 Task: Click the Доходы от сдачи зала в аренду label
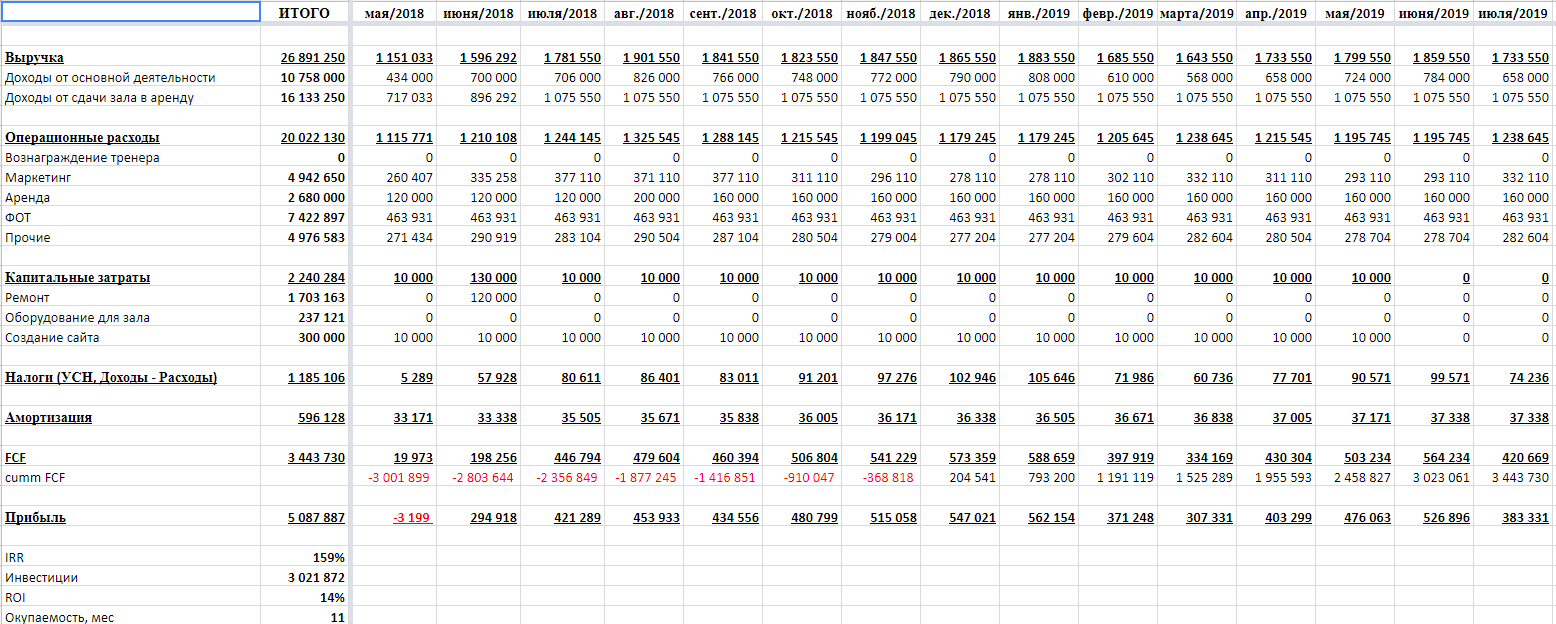click(x=99, y=98)
